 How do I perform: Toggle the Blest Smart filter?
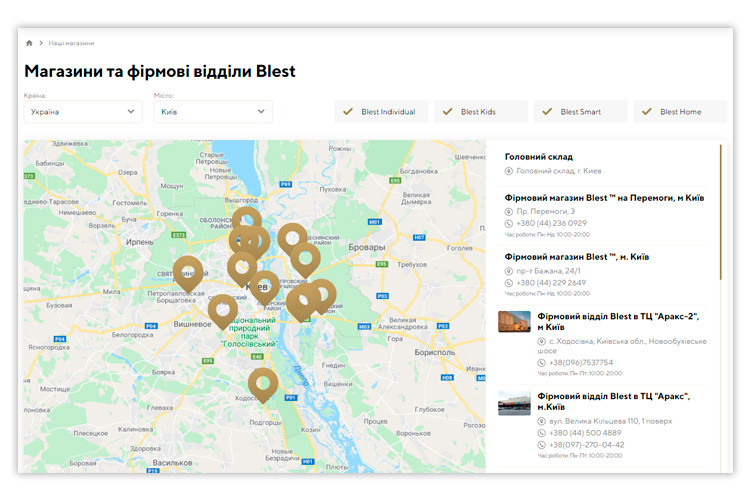click(580, 111)
